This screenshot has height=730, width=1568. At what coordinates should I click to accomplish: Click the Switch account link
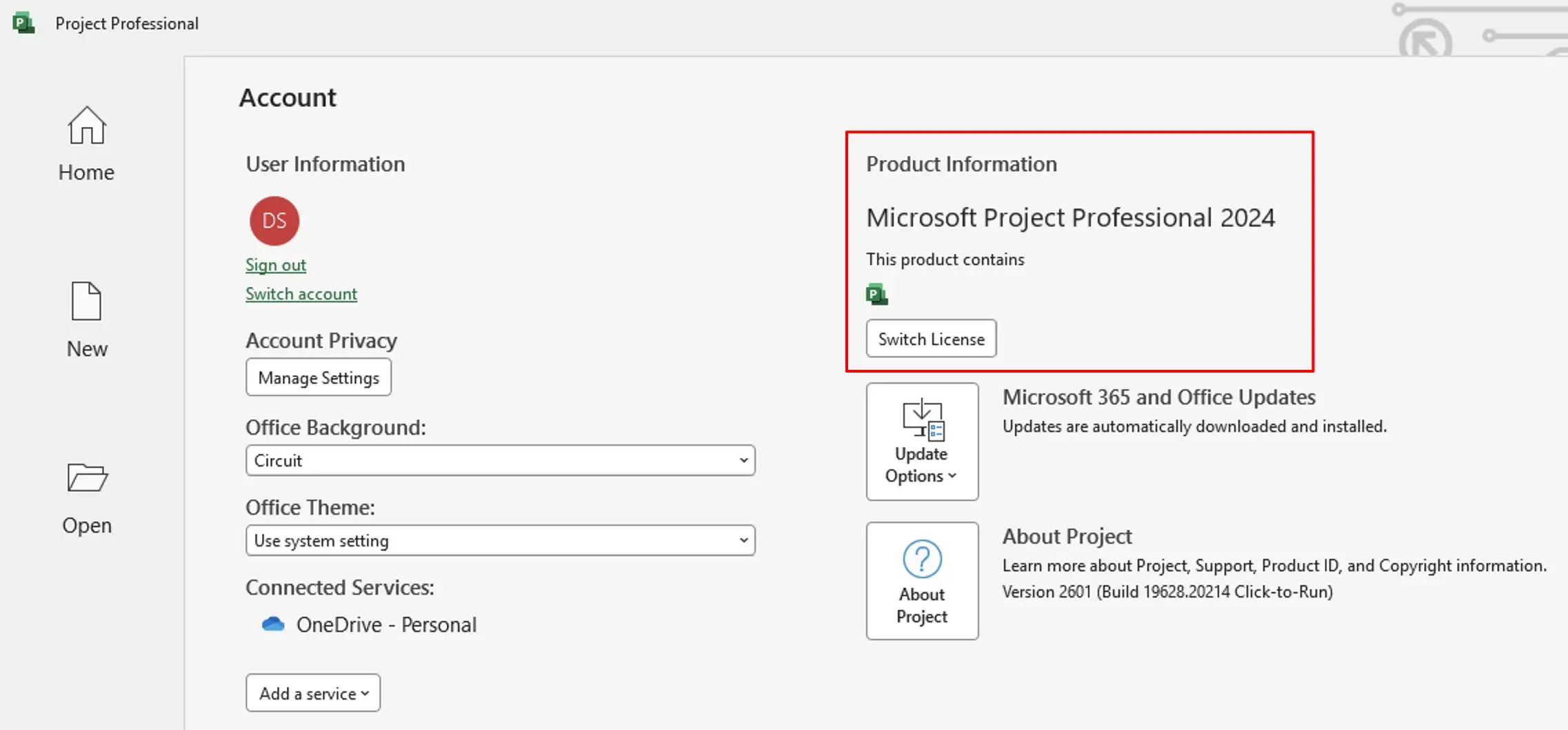pos(301,294)
